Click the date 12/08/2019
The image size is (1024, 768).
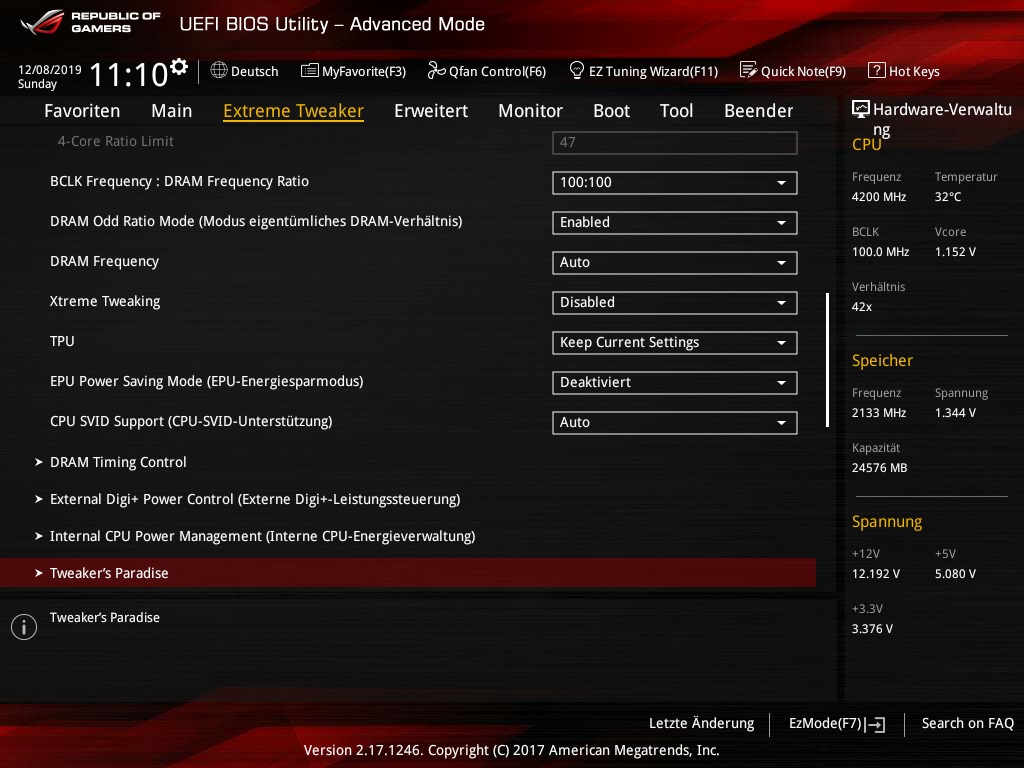[x=50, y=69]
